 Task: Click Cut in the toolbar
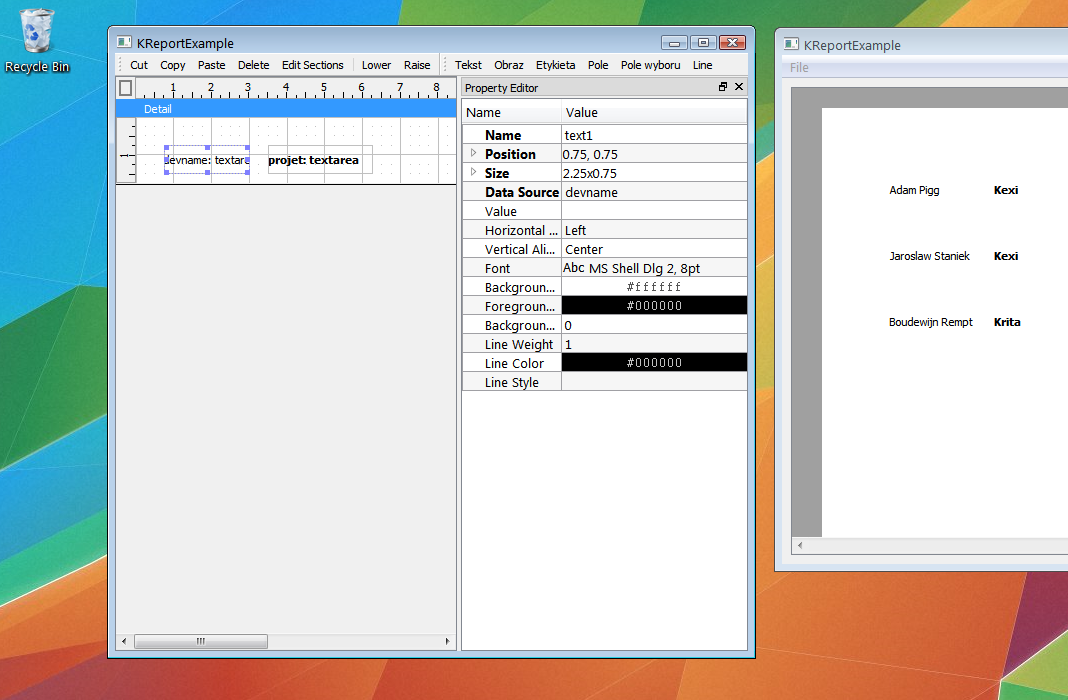click(x=139, y=65)
